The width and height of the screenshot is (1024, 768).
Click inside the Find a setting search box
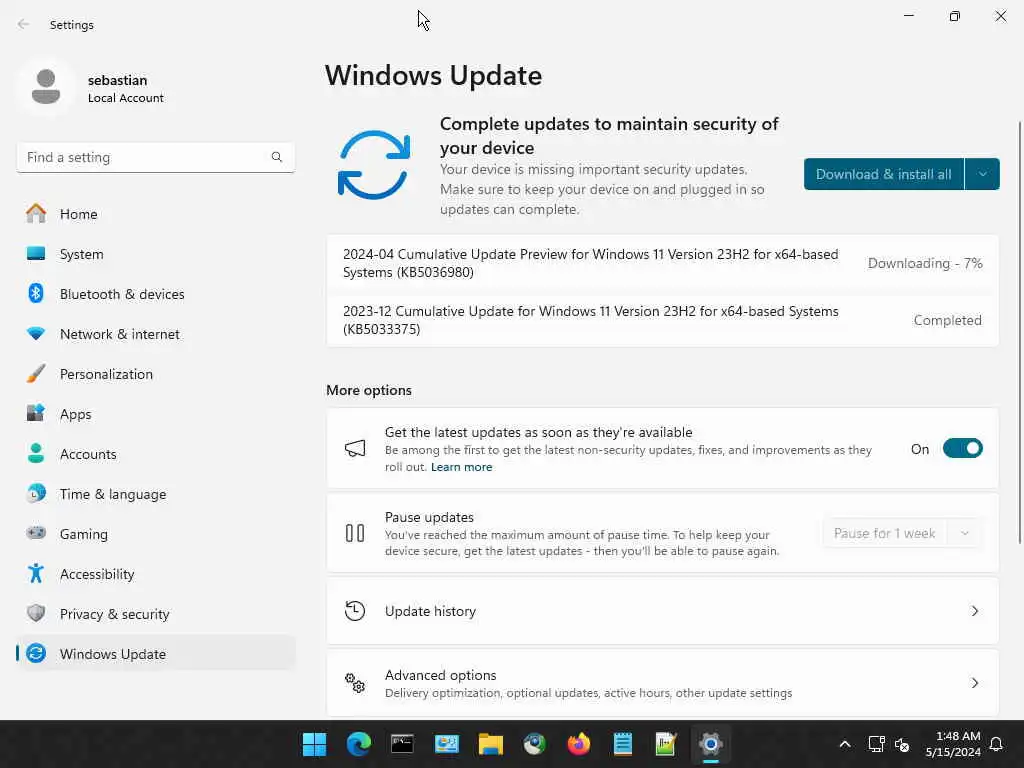coord(155,157)
